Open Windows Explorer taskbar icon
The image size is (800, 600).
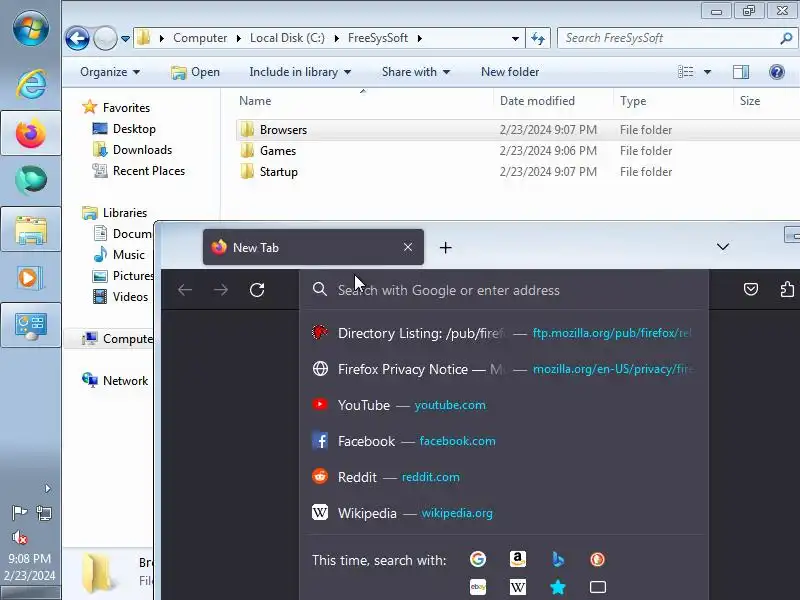[x=31, y=229]
